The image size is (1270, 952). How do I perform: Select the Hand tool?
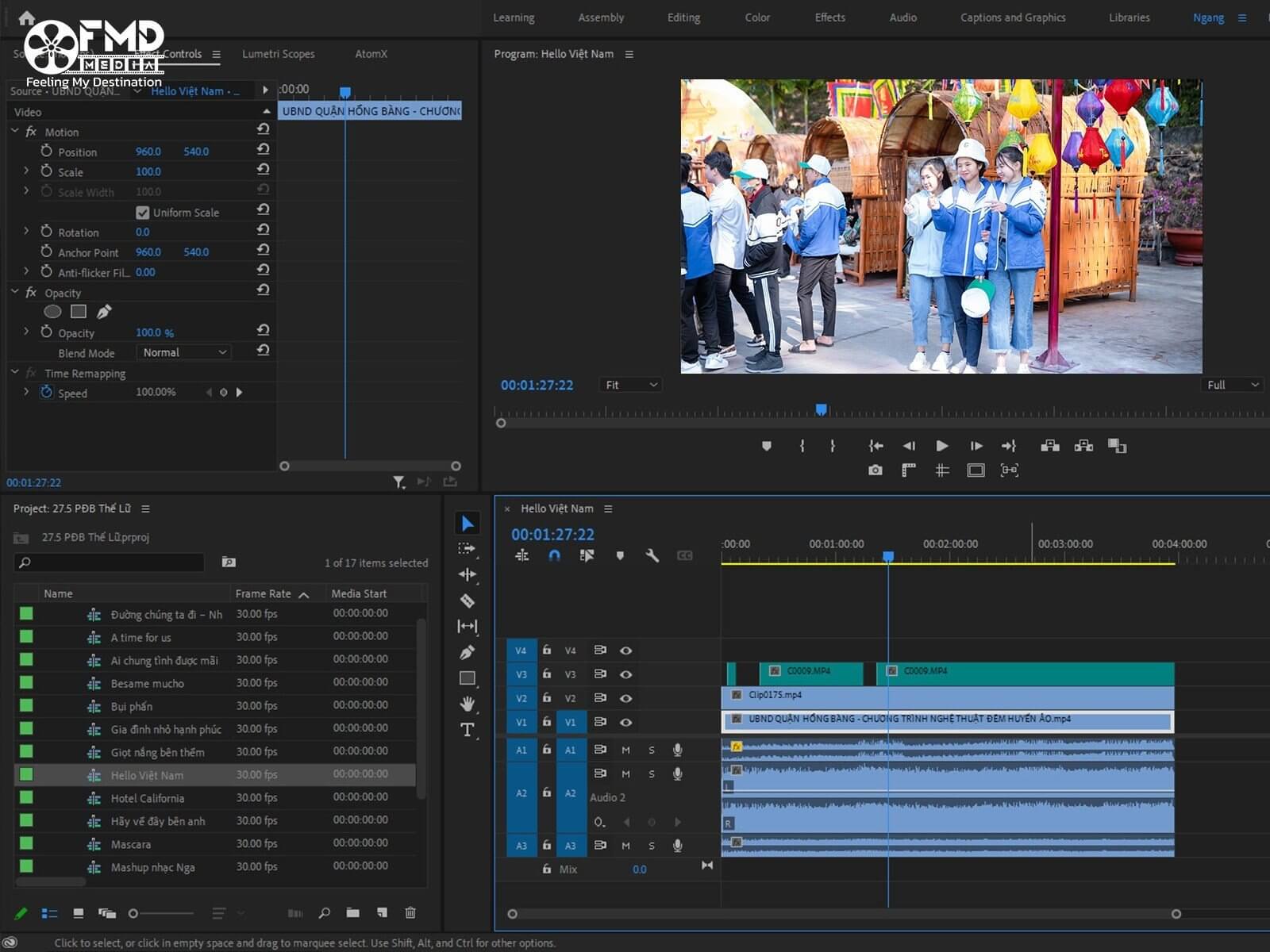(468, 704)
